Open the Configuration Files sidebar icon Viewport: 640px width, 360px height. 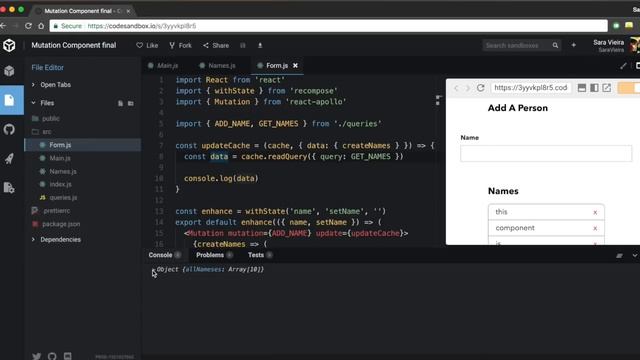pos(9,187)
